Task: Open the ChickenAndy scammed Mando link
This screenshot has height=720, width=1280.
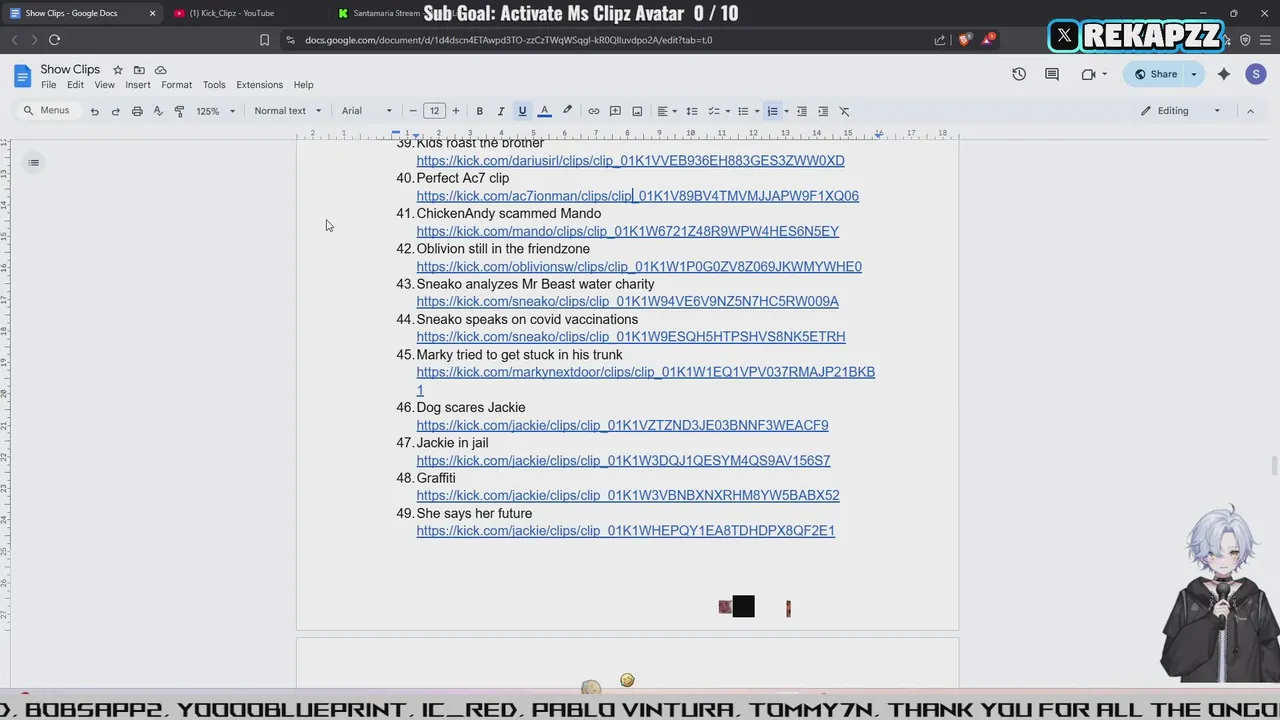Action: pyautogui.click(x=628, y=231)
